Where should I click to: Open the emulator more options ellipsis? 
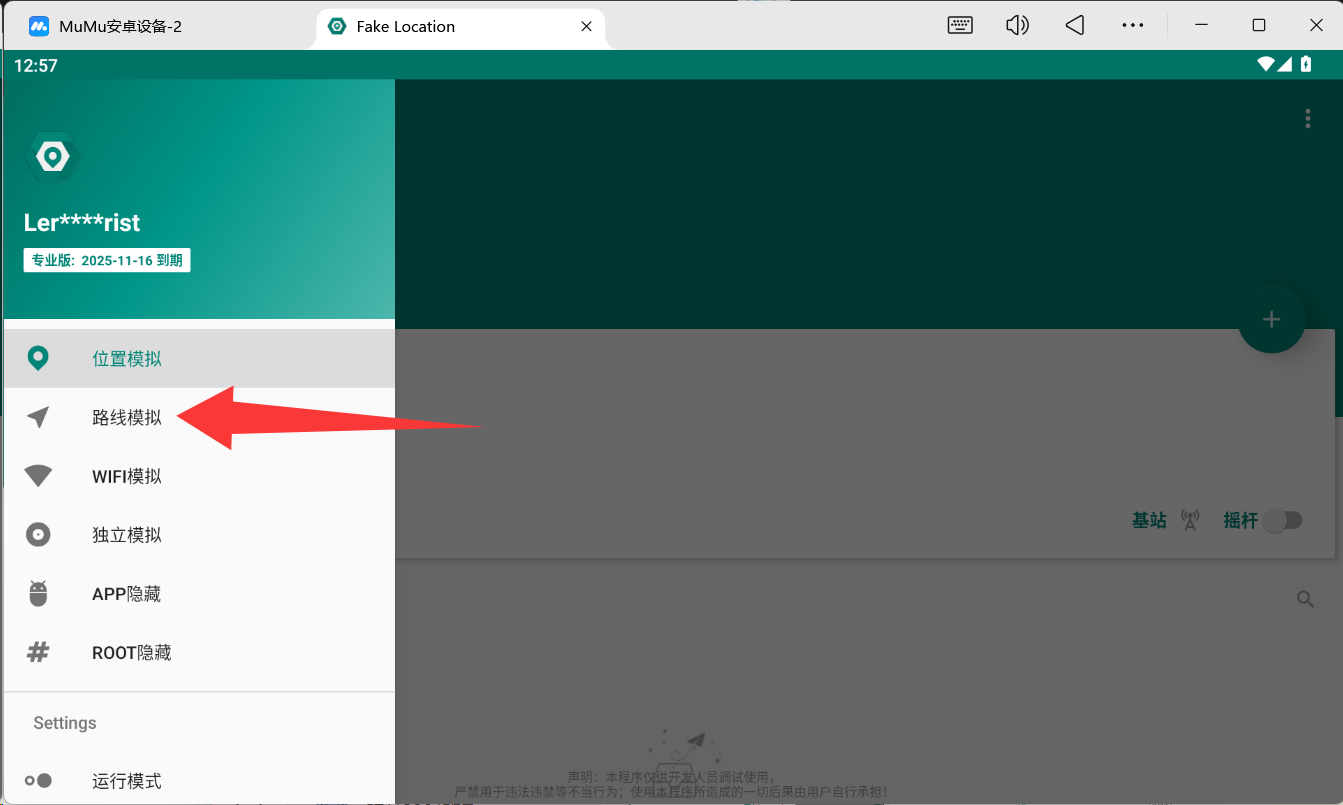point(1132,26)
